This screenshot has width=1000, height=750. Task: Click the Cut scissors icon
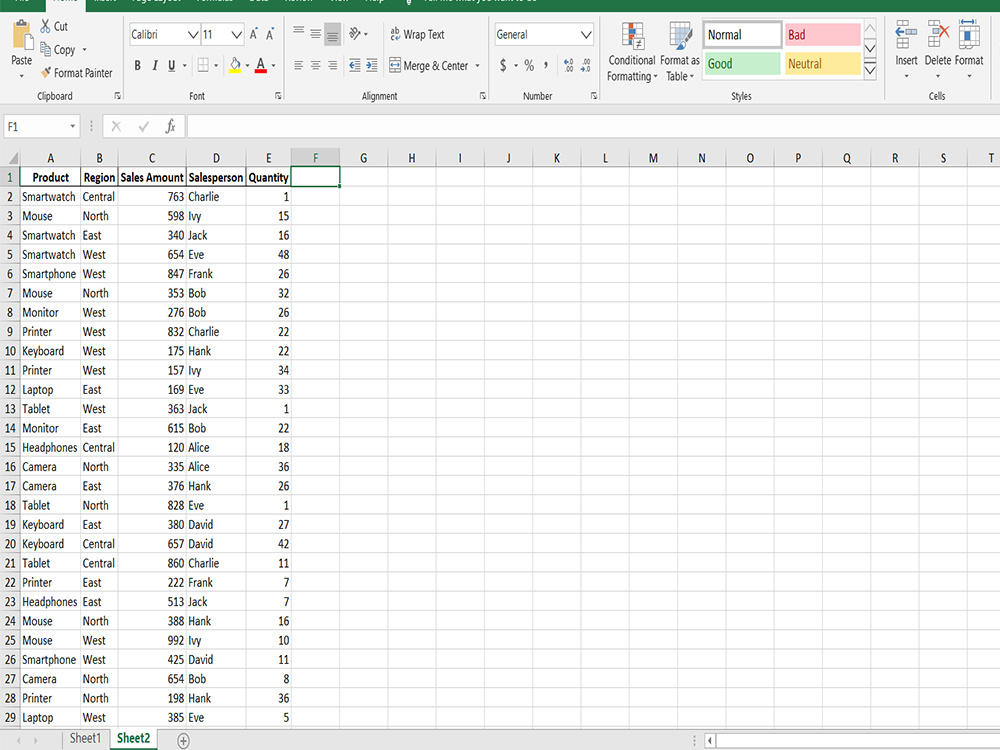pos(45,26)
